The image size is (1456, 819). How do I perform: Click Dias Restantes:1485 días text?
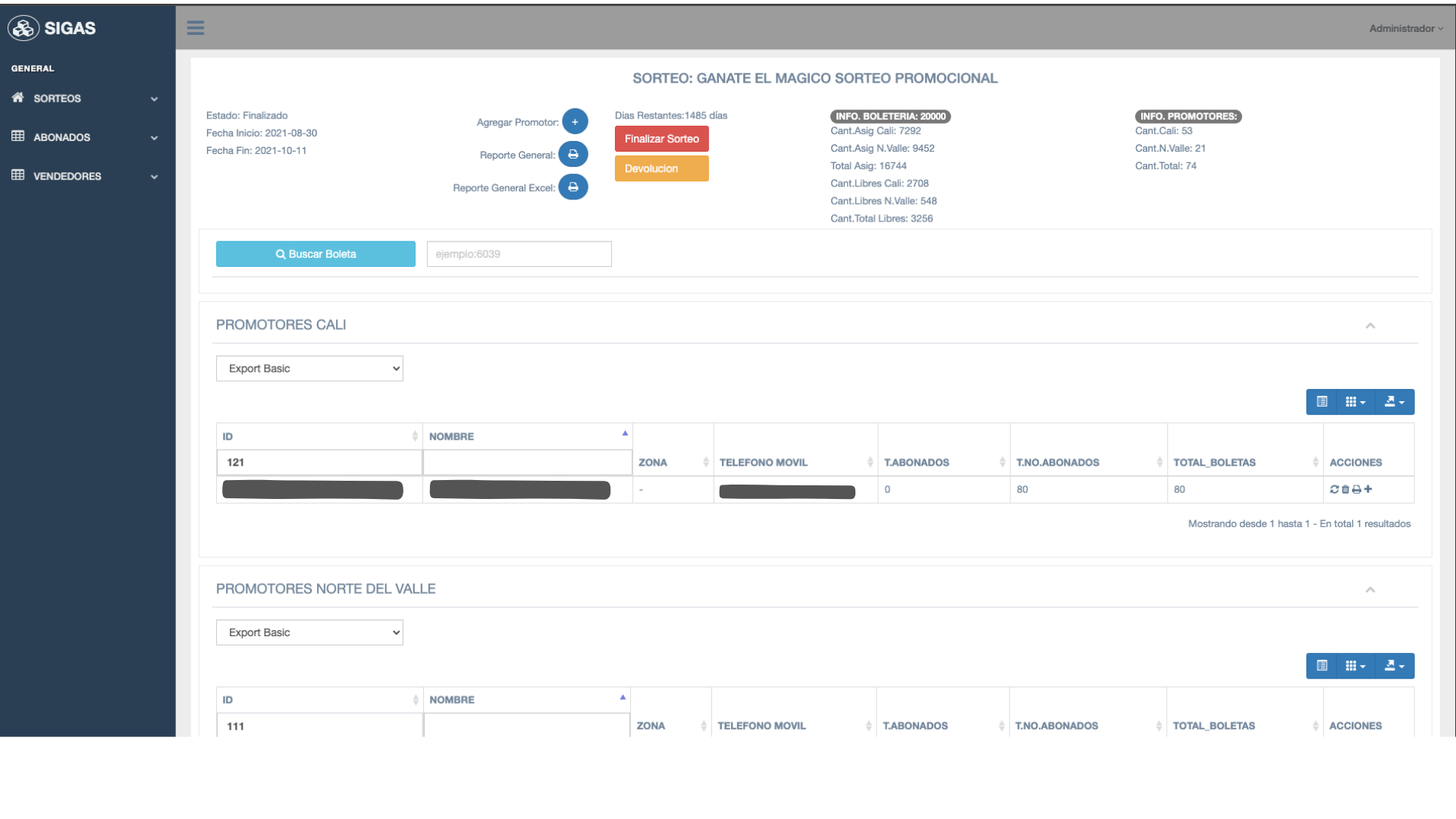(671, 115)
